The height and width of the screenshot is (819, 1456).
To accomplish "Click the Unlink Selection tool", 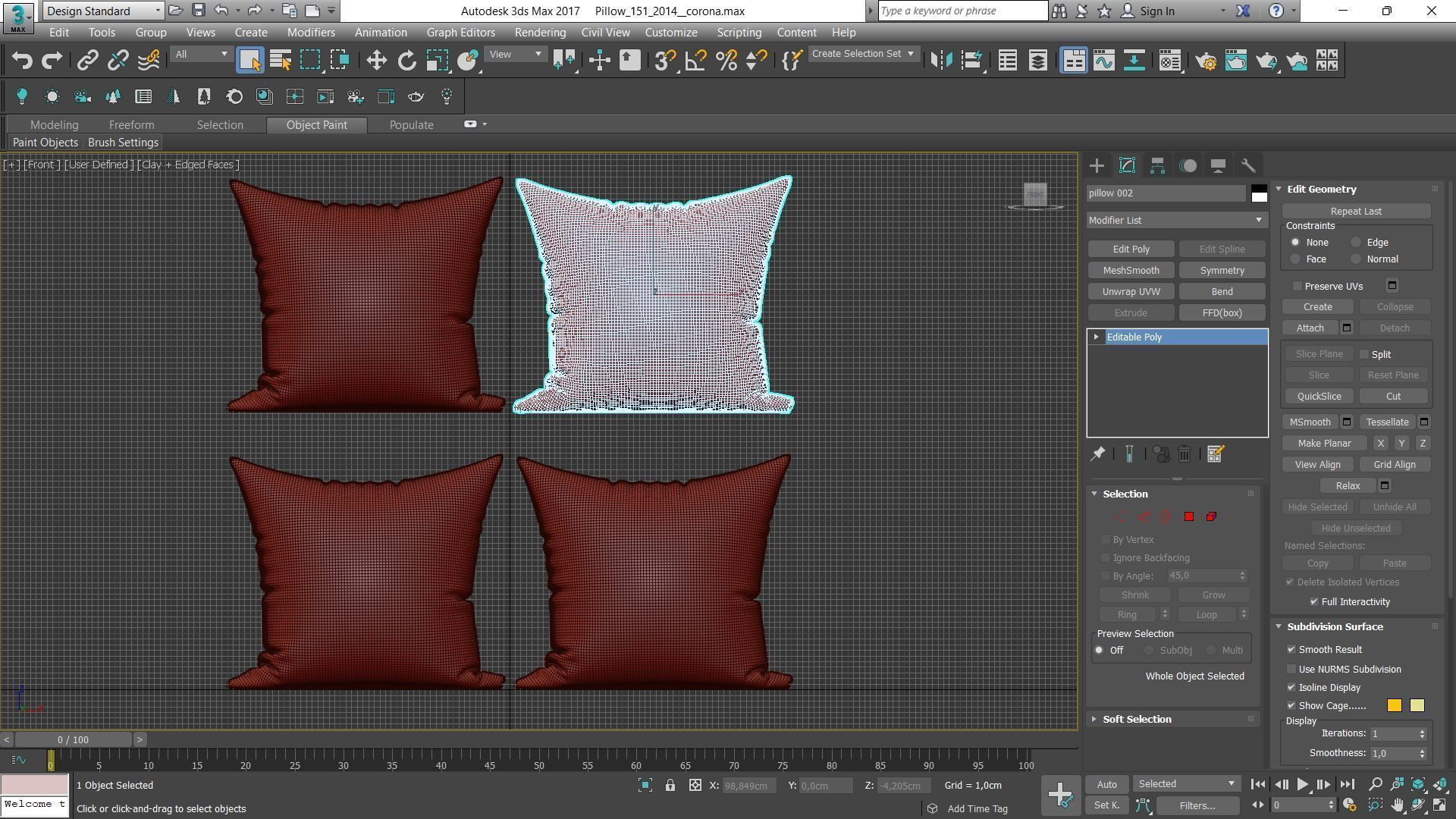I will point(118,61).
